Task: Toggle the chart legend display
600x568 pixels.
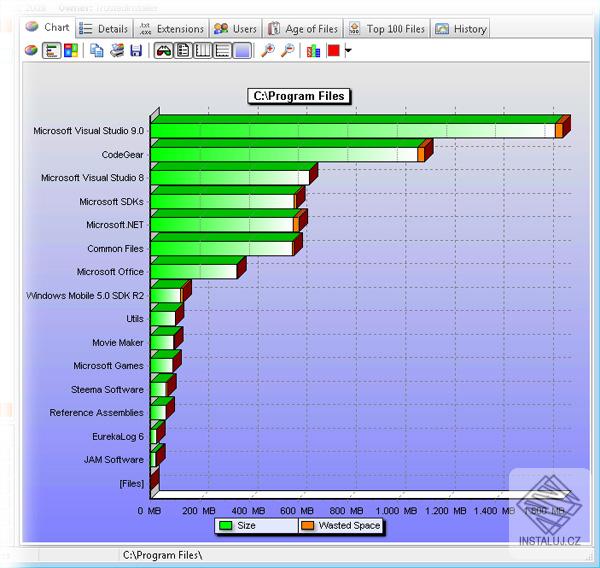Action: [x=183, y=50]
